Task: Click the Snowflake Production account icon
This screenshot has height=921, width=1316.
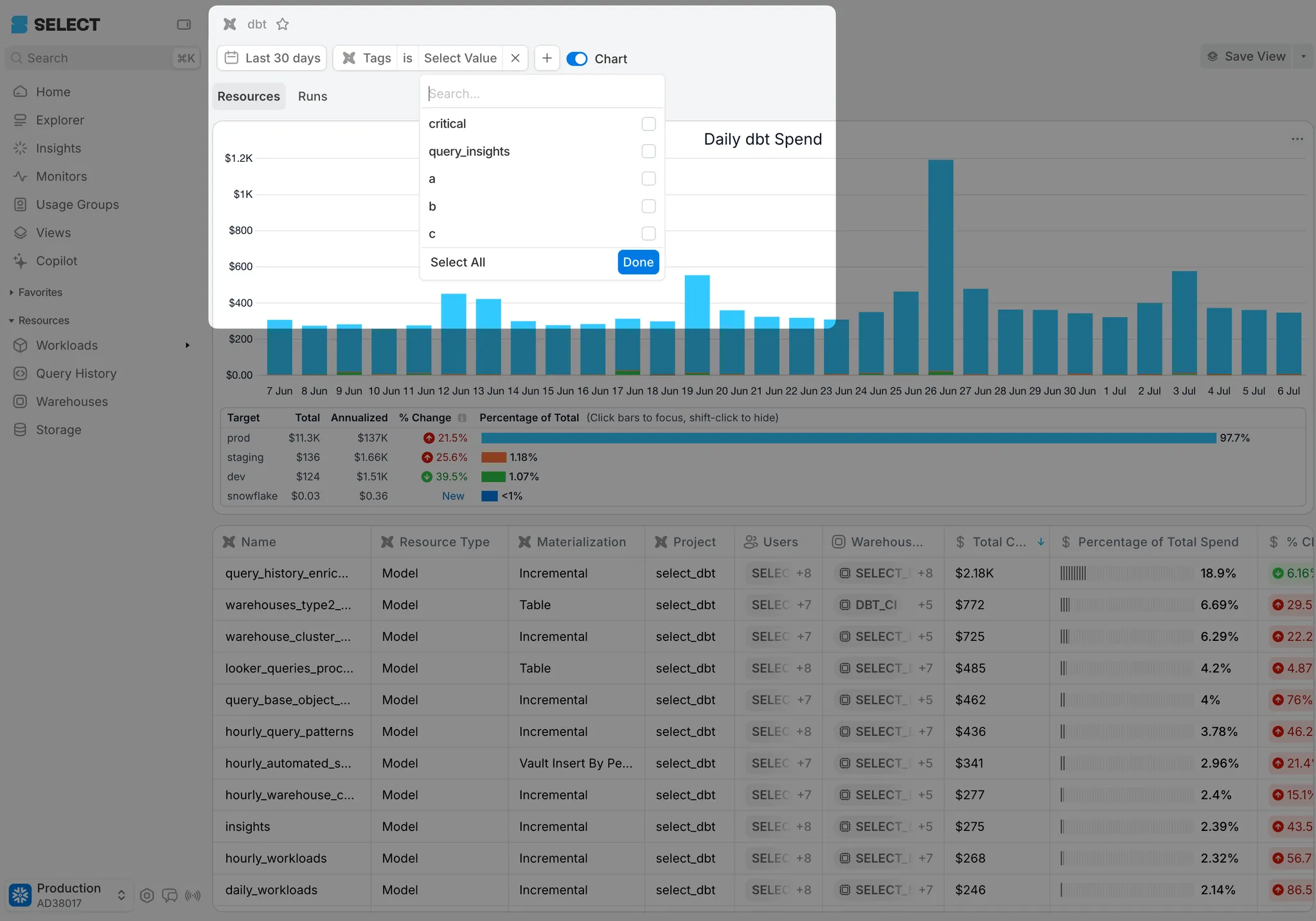Action: (21, 895)
